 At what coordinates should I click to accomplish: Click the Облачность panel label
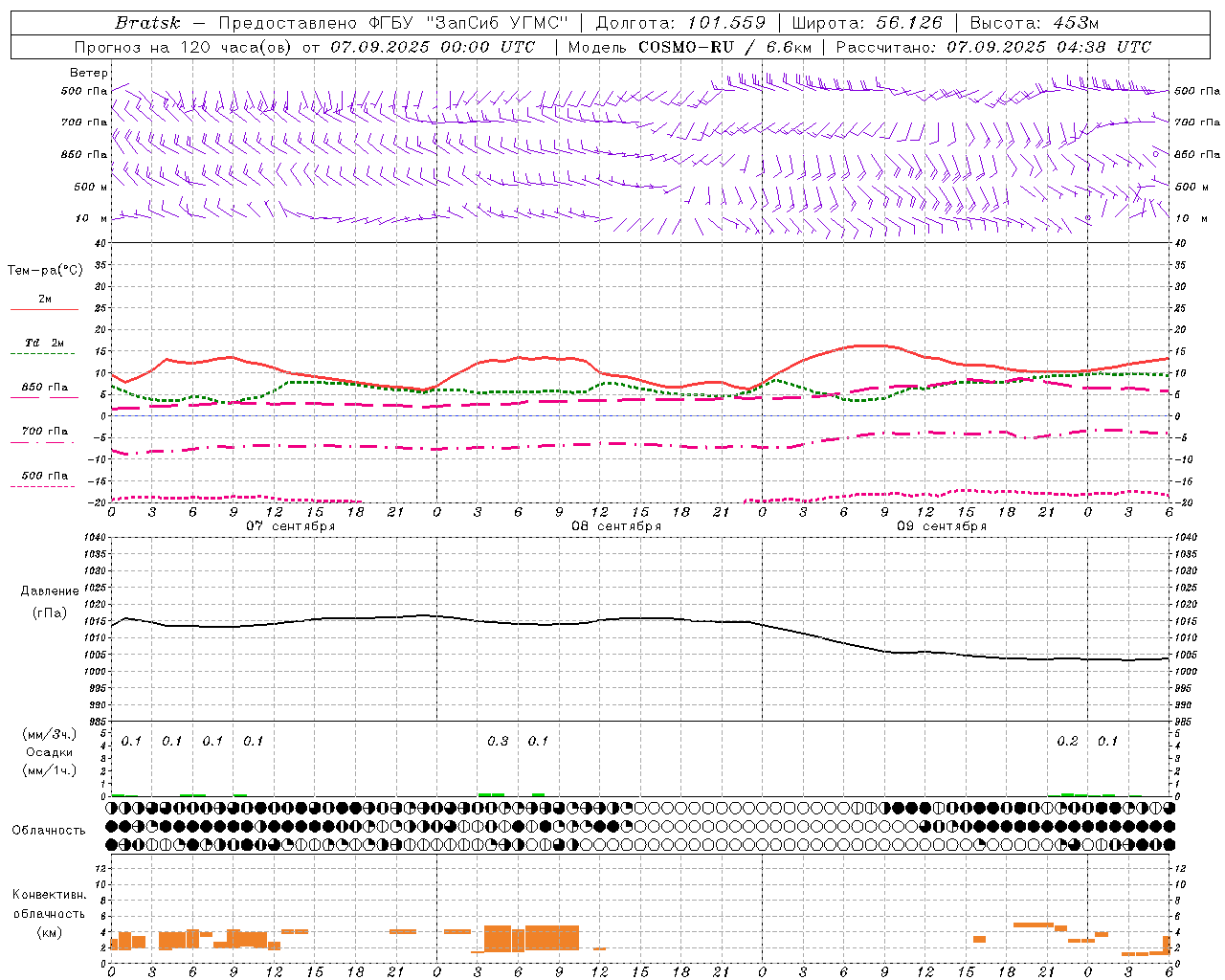tap(49, 830)
